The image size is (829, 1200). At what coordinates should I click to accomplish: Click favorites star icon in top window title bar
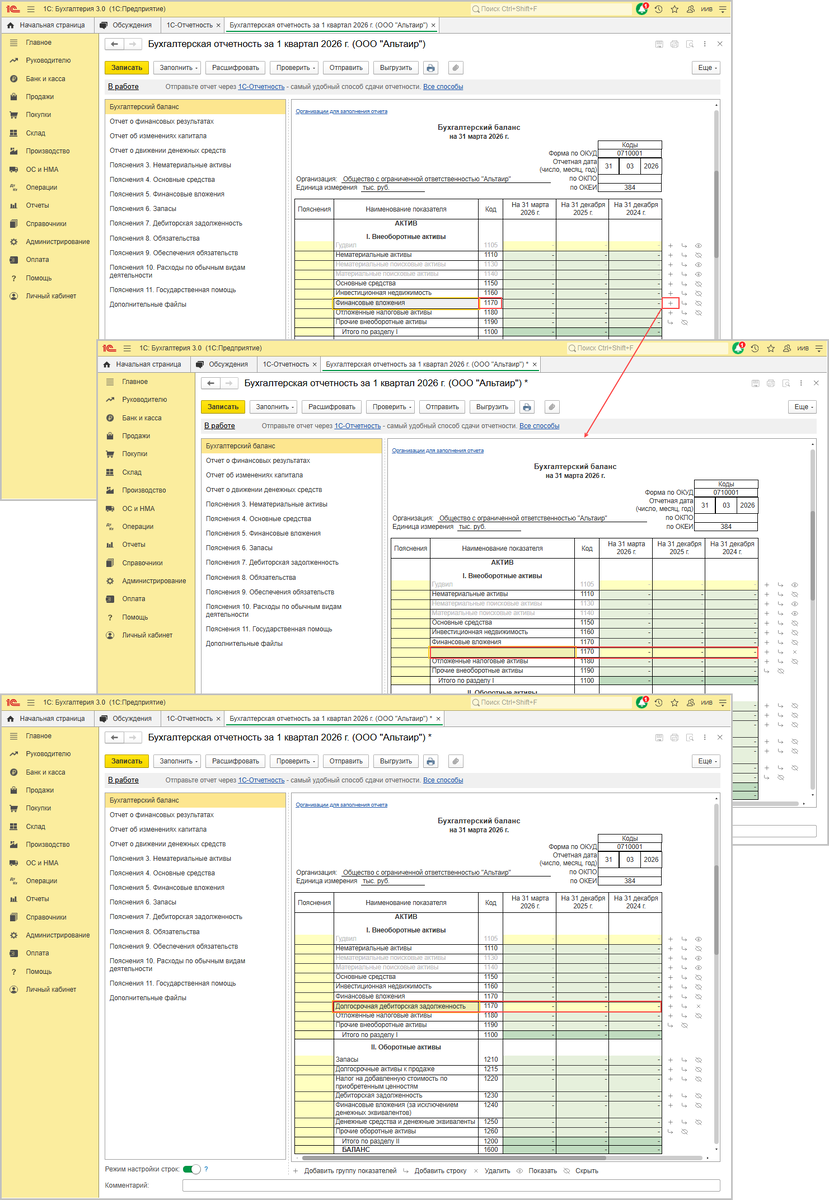point(675,7)
